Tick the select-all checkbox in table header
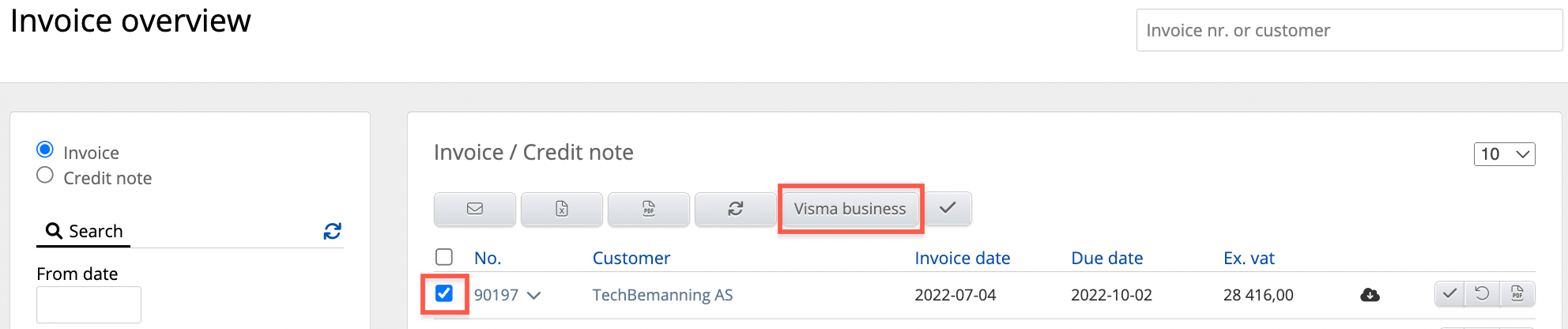The height and width of the screenshot is (329, 1568). pyautogui.click(x=444, y=257)
